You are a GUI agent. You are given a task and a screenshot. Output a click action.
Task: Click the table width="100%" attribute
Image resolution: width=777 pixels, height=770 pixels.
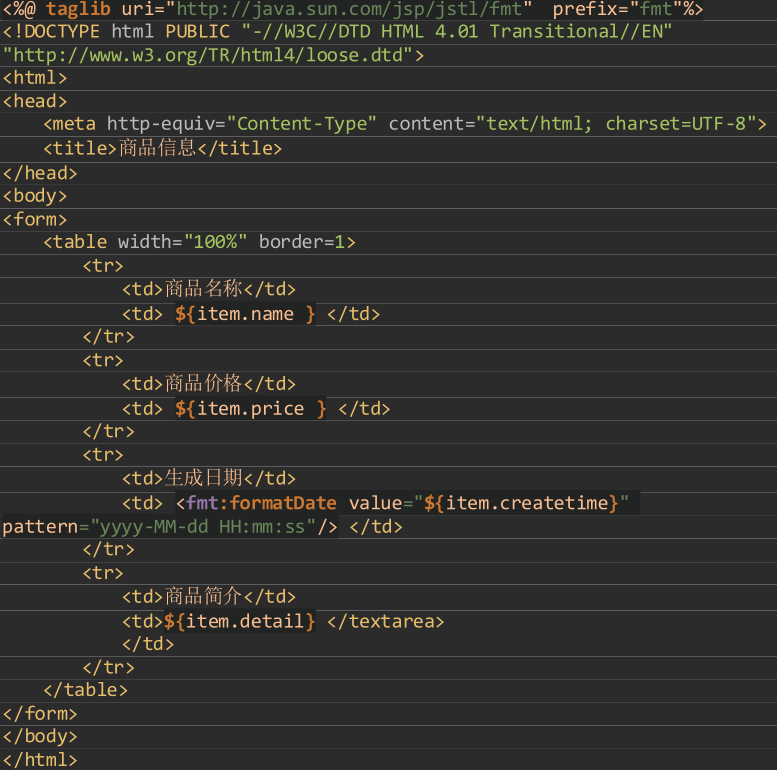click(182, 242)
